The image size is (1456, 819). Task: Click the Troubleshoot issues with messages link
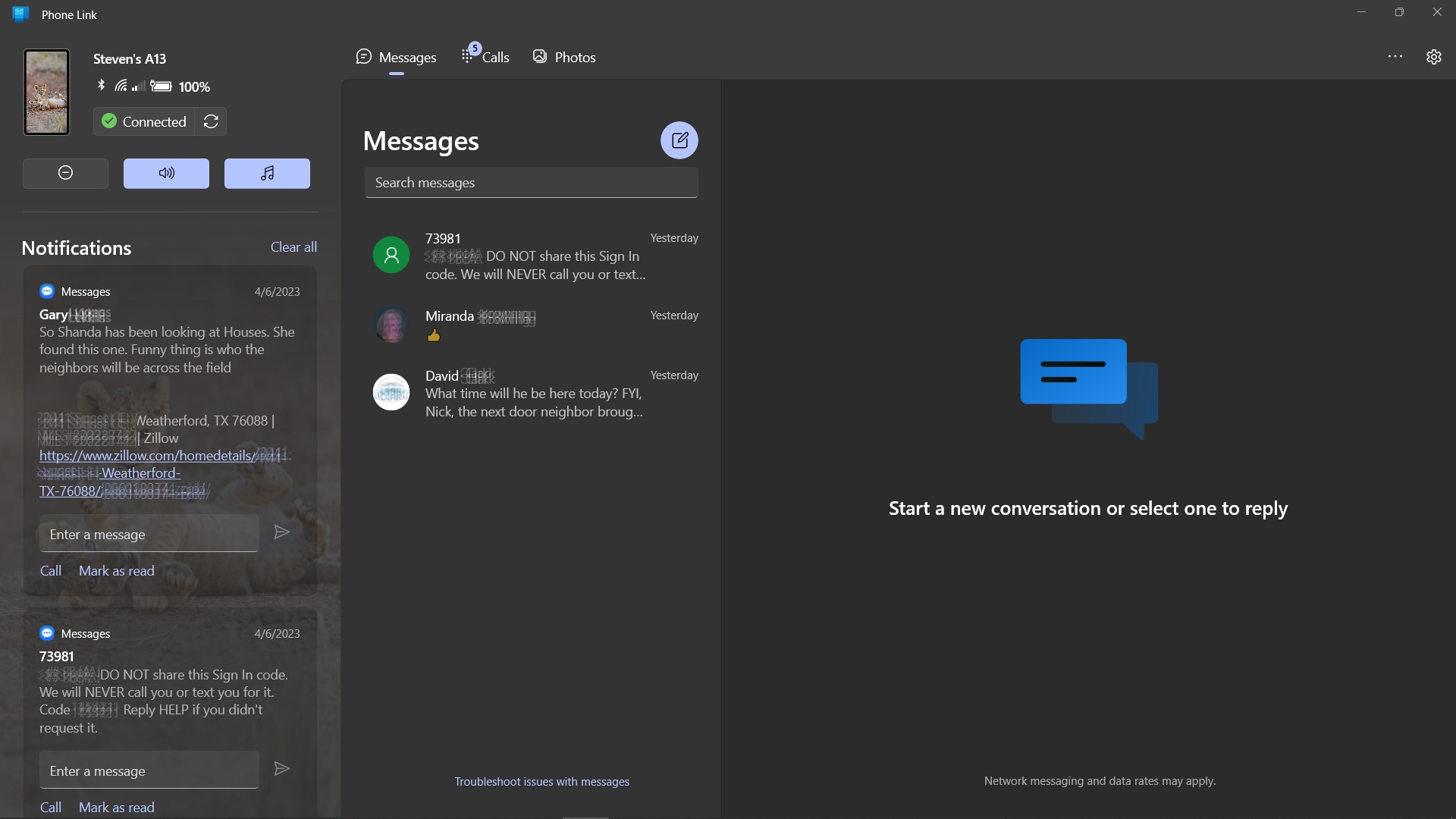pyautogui.click(x=541, y=781)
